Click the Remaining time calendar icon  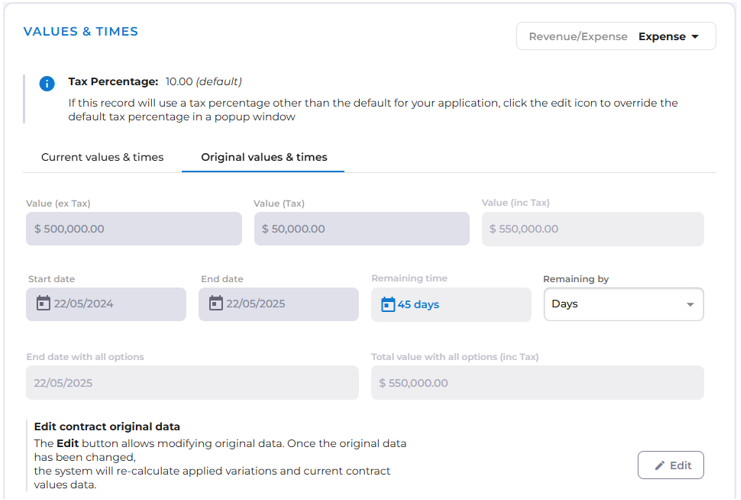tap(388, 304)
